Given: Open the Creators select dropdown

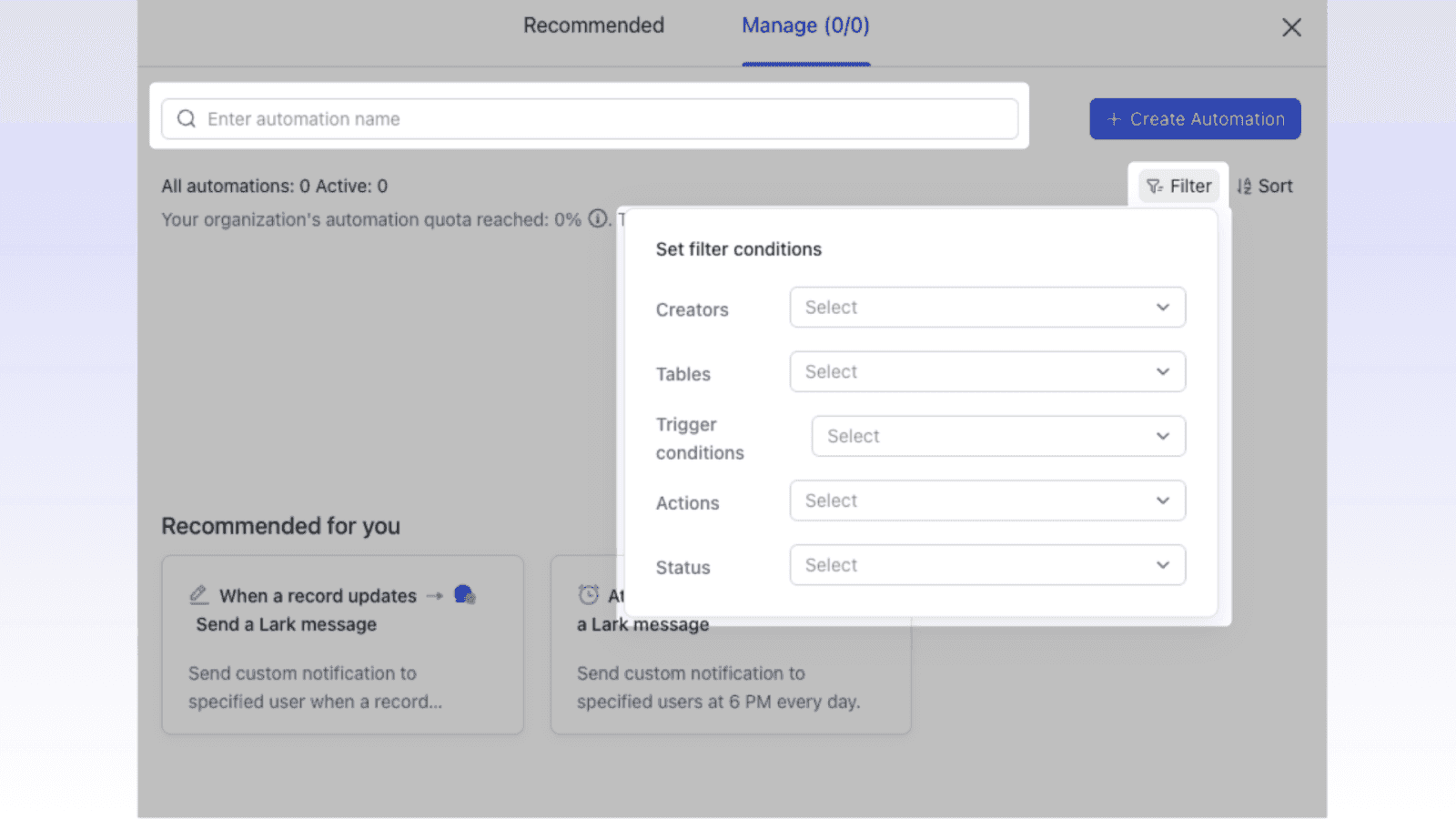Looking at the screenshot, I should pos(986,308).
